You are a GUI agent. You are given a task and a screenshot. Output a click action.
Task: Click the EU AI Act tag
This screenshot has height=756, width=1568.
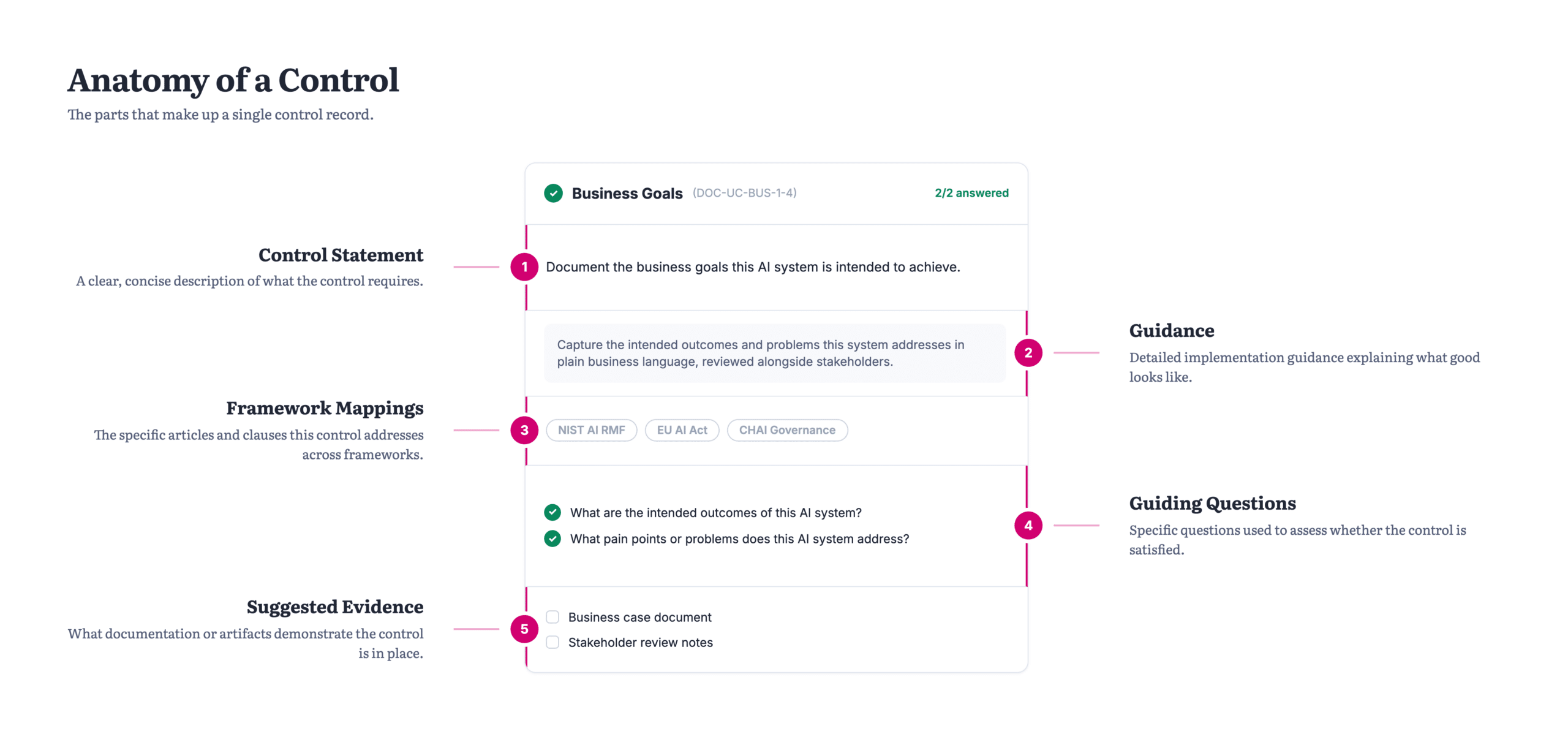682,430
